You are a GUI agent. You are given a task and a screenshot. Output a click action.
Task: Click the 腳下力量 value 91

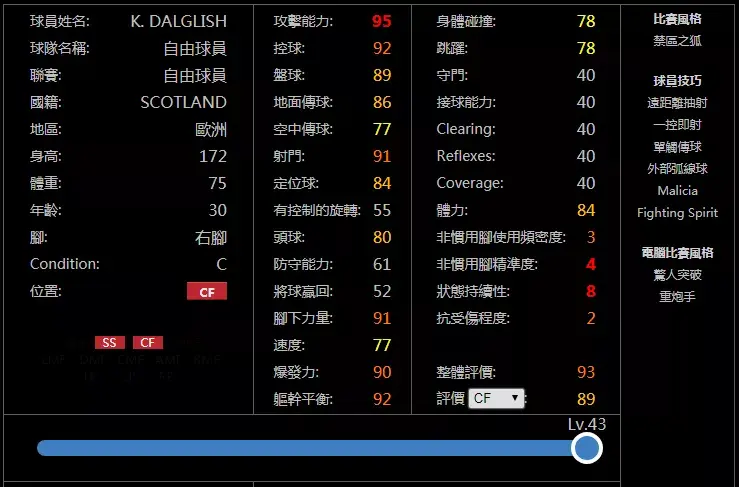coord(382,318)
